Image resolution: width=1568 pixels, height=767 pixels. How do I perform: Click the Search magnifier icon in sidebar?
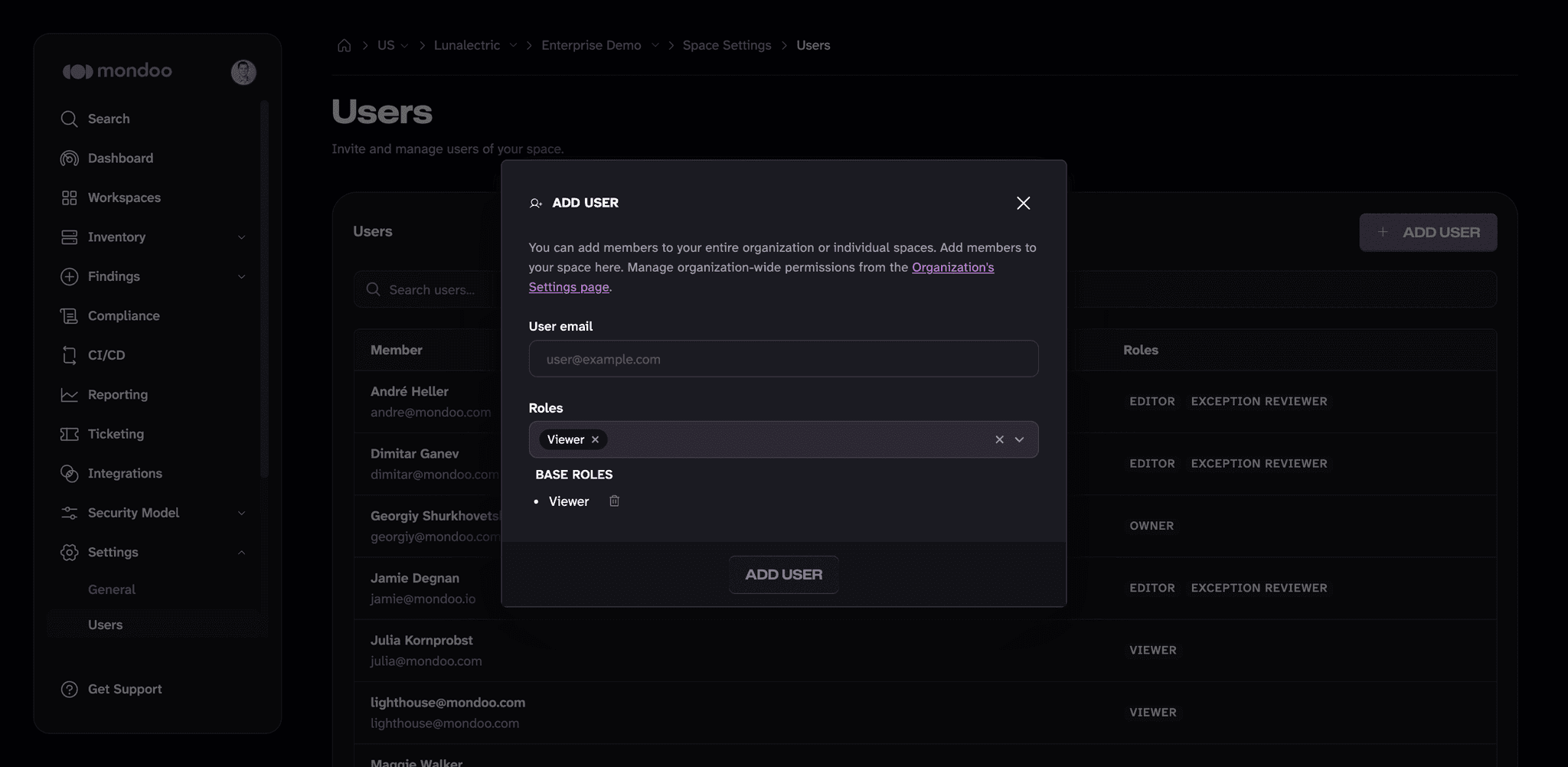[70, 119]
